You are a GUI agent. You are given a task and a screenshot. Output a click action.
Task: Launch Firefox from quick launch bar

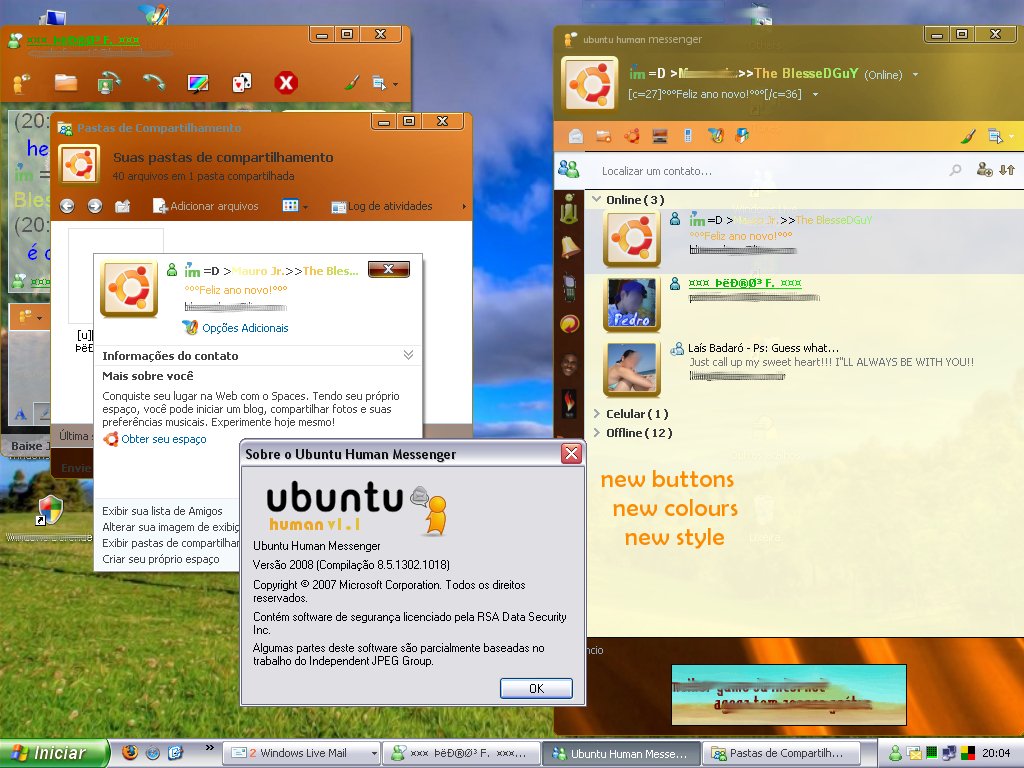click(x=130, y=752)
